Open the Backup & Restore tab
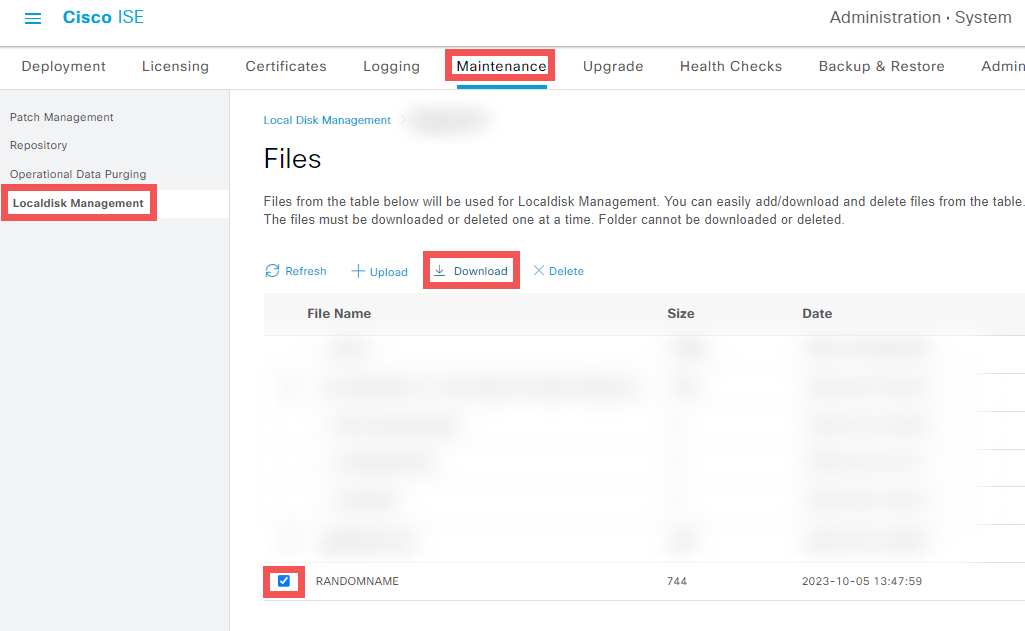Viewport: 1025px width, 631px height. [881, 66]
